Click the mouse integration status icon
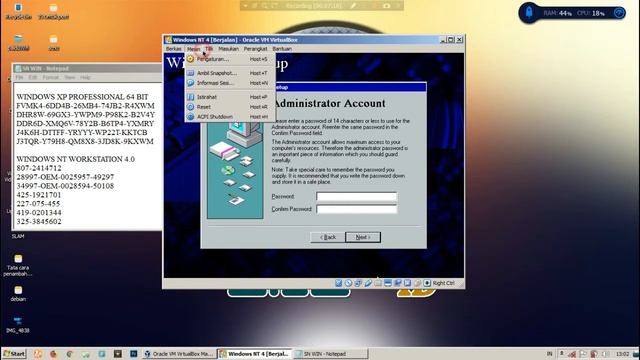640x360 pixels. point(417,283)
